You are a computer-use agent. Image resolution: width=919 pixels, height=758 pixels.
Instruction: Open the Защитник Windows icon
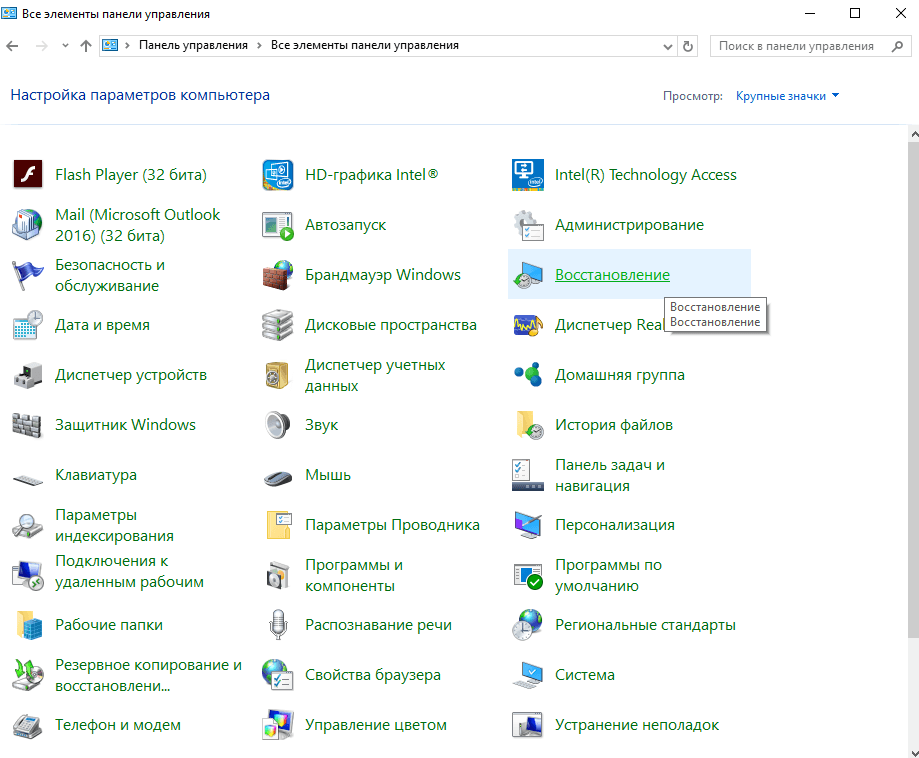(x=27, y=425)
